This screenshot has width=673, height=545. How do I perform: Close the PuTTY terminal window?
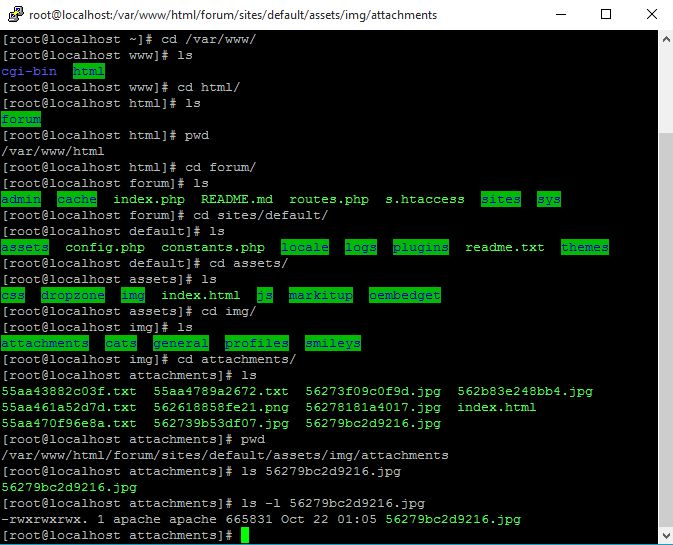[x=651, y=14]
